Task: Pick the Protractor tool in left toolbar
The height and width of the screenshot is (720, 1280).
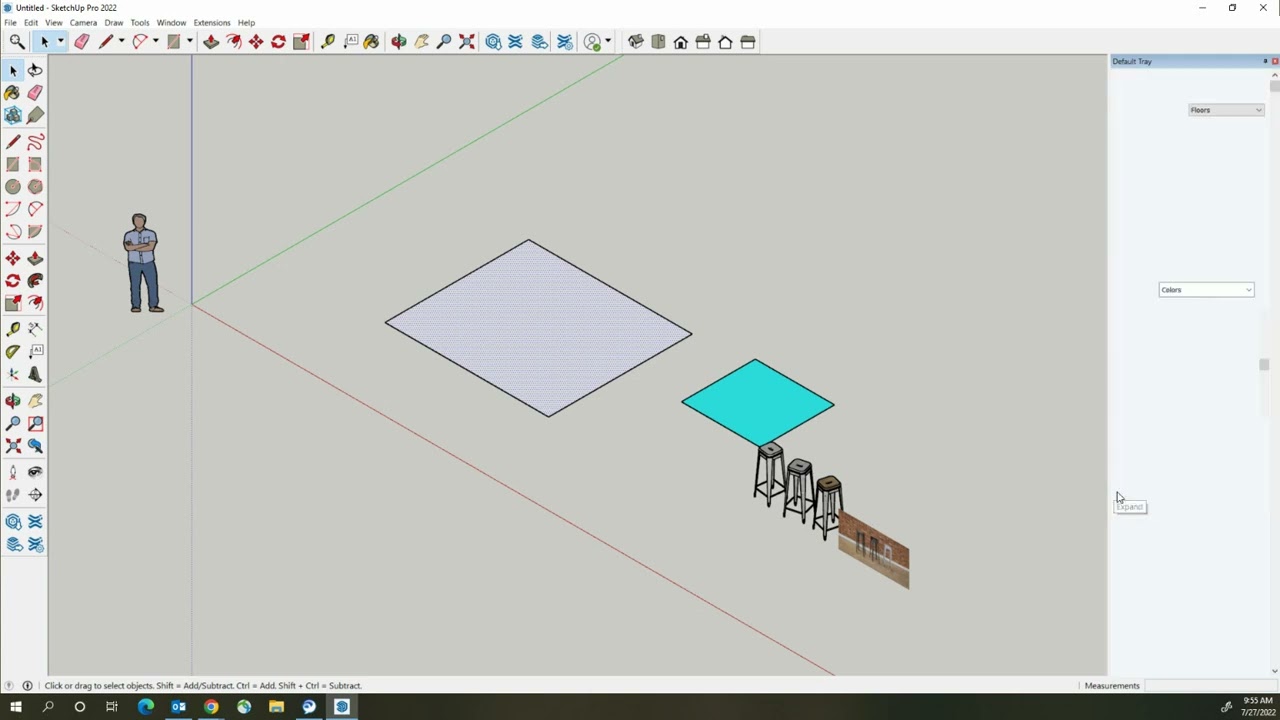Action: [x=13, y=351]
